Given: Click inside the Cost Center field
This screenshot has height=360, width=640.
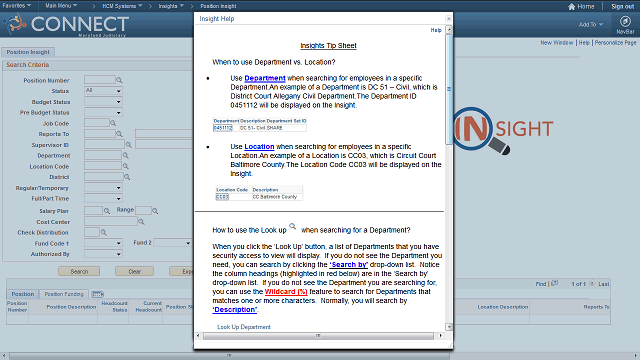Looking at the screenshot, I should tap(111, 221).
